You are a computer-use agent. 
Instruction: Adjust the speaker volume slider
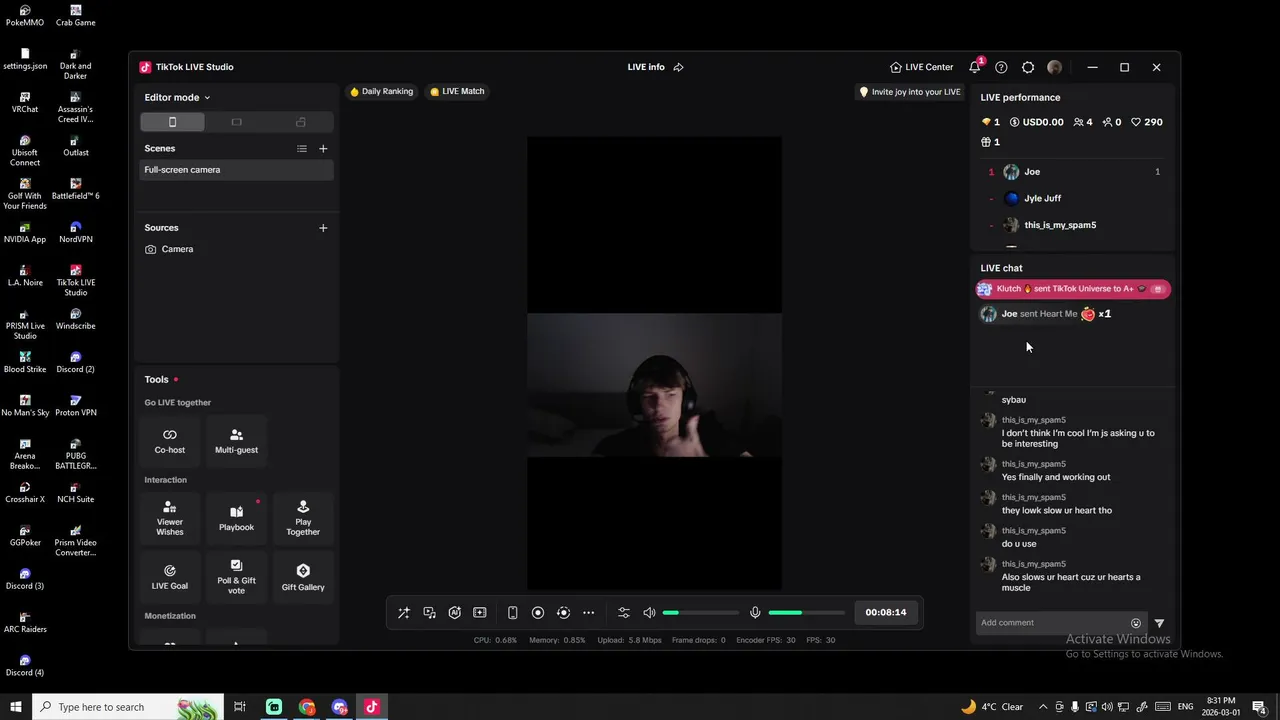[x=701, y=613]
